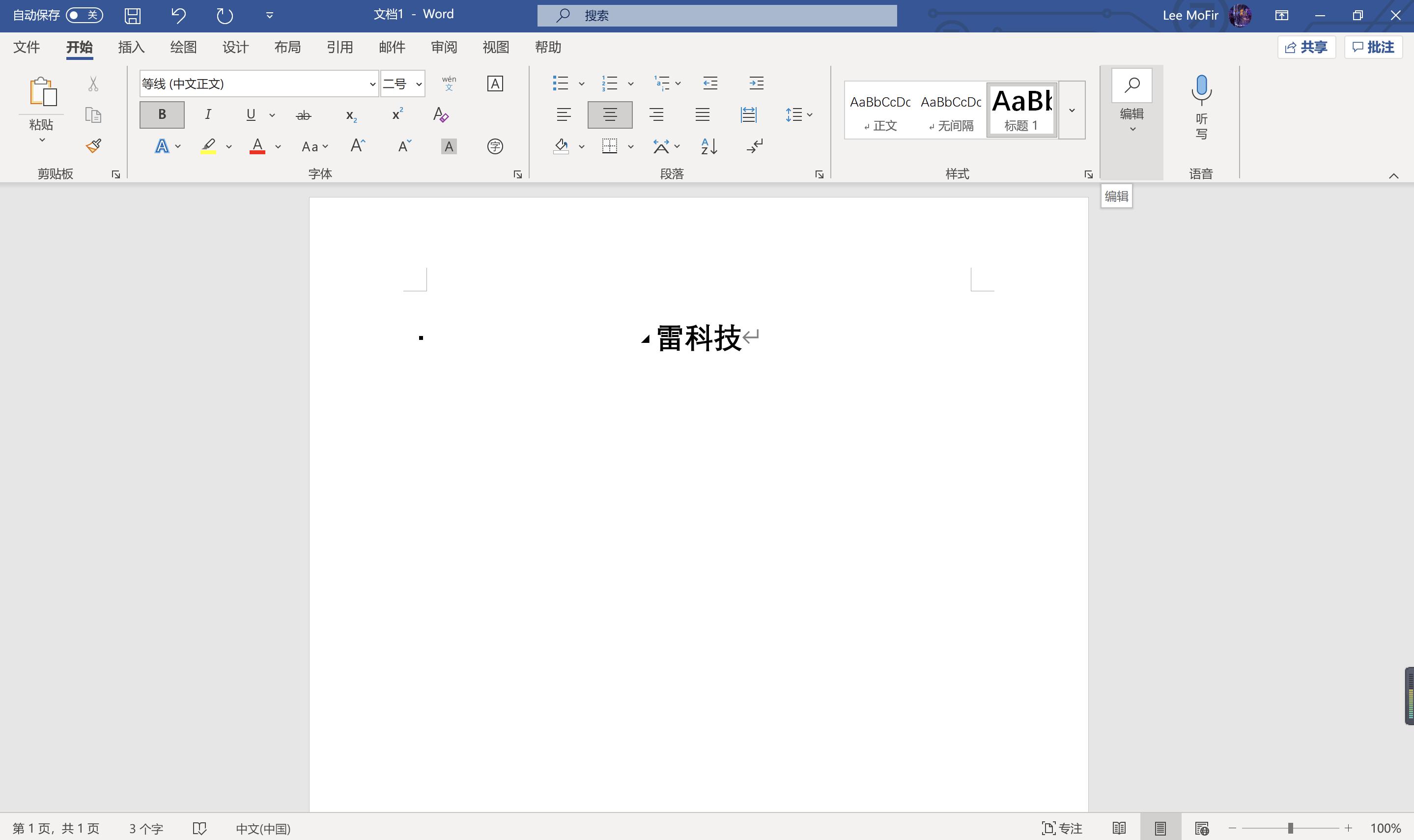This screenshot has width=1414, height=840.
Task: Show or hide paragraph marks
Action: point(755,146)
